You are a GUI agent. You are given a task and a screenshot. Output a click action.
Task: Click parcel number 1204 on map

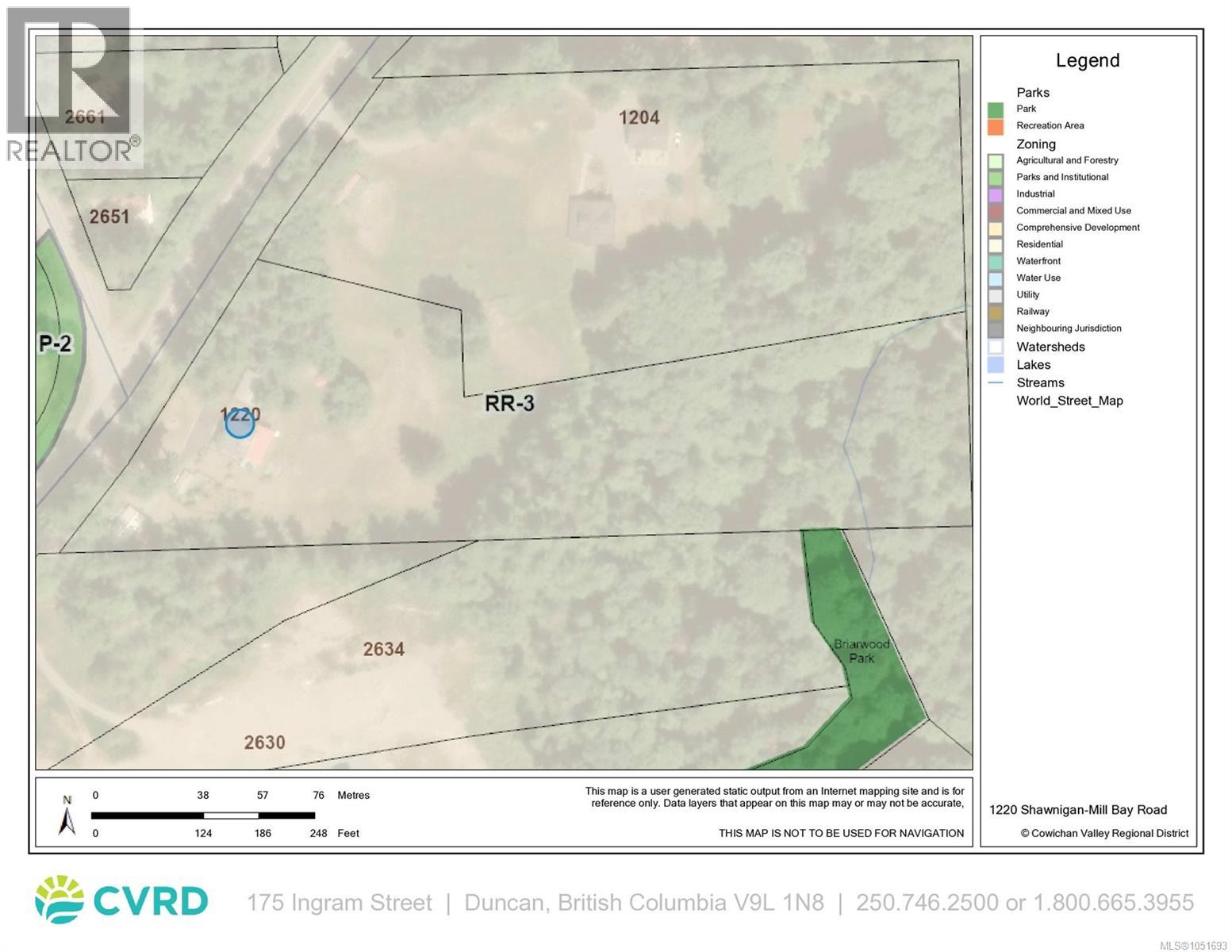639,117
